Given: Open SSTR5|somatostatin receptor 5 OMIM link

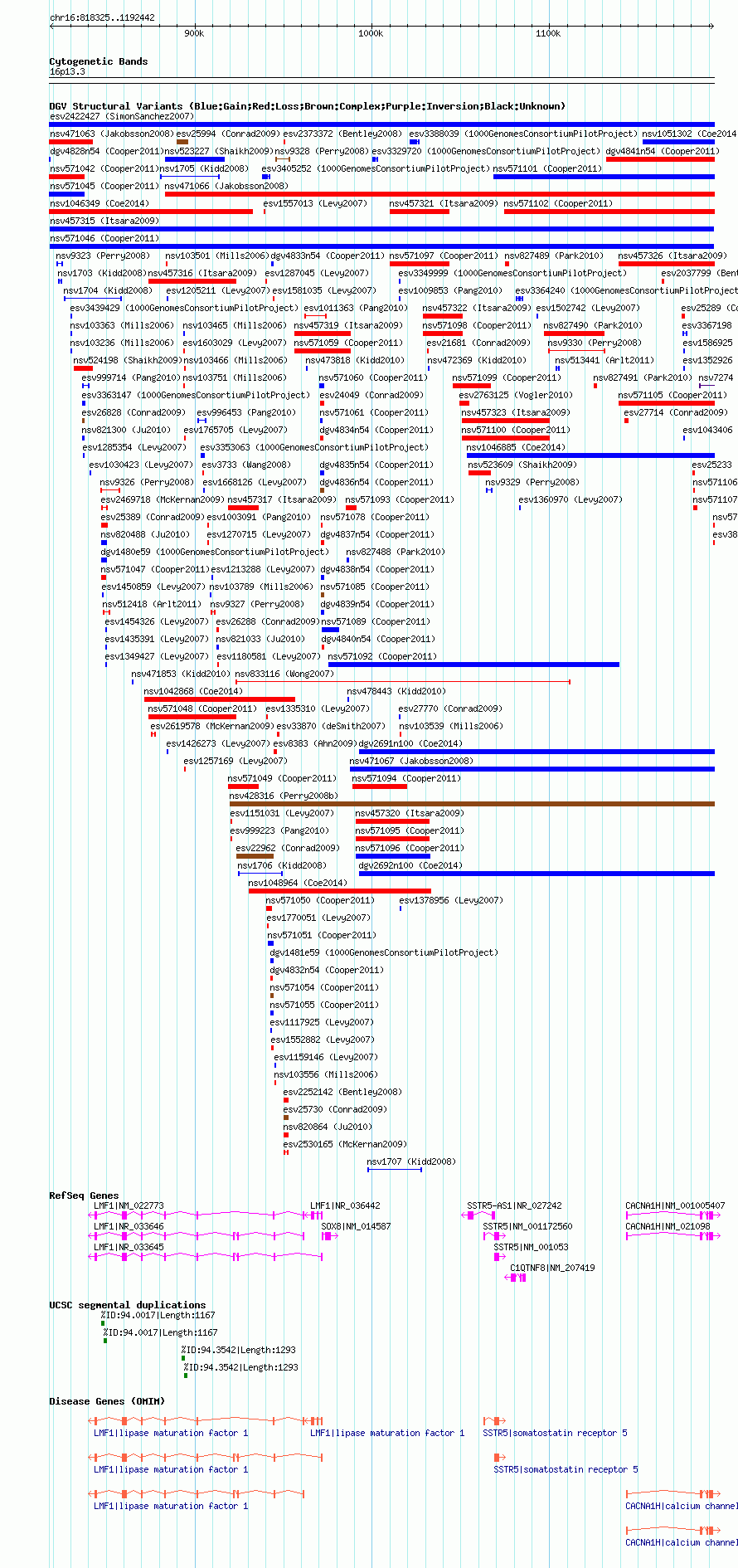Looking at the screenshot, I should [x=555, y=1433].
